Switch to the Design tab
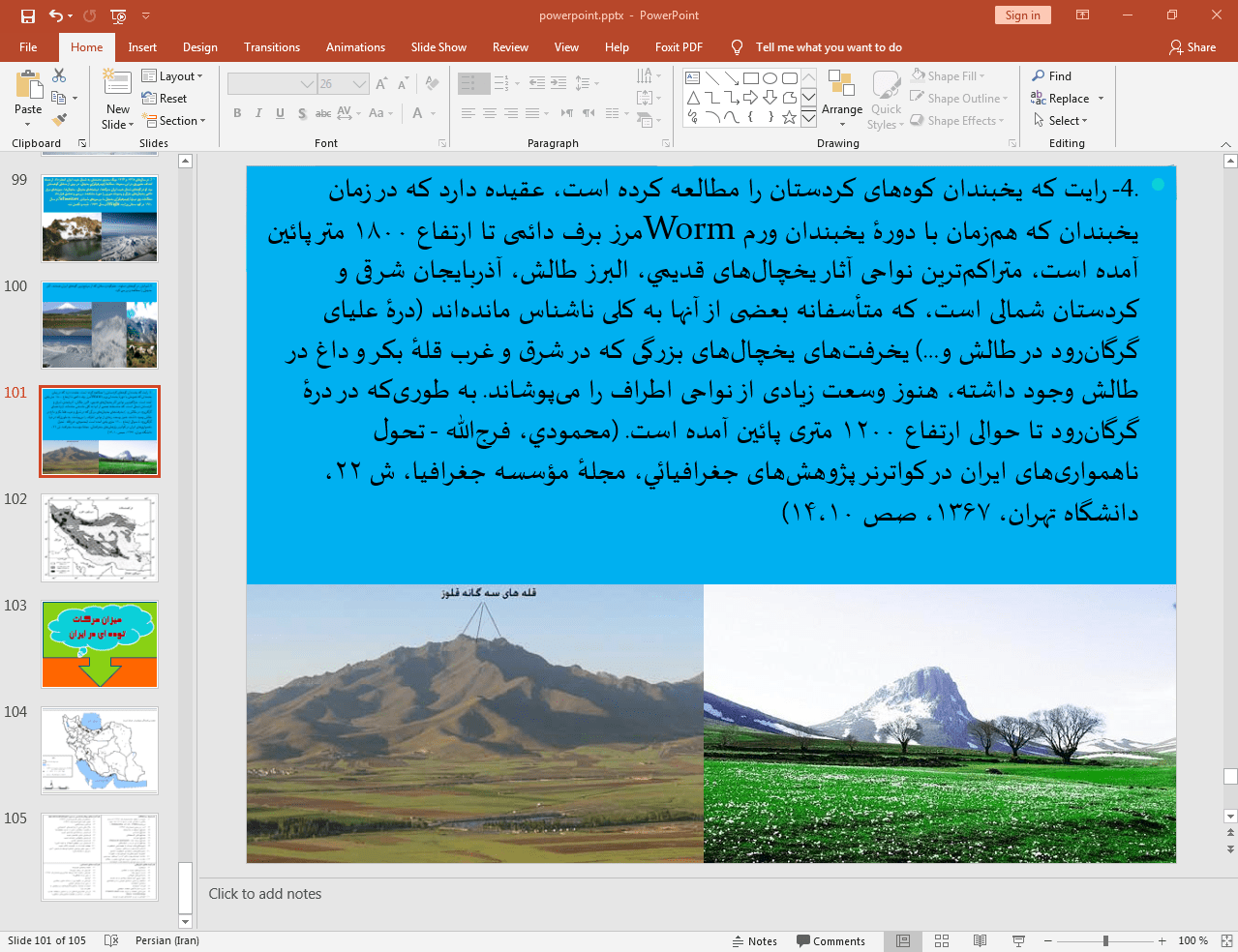1238x952 pixels. pos(200,47)
